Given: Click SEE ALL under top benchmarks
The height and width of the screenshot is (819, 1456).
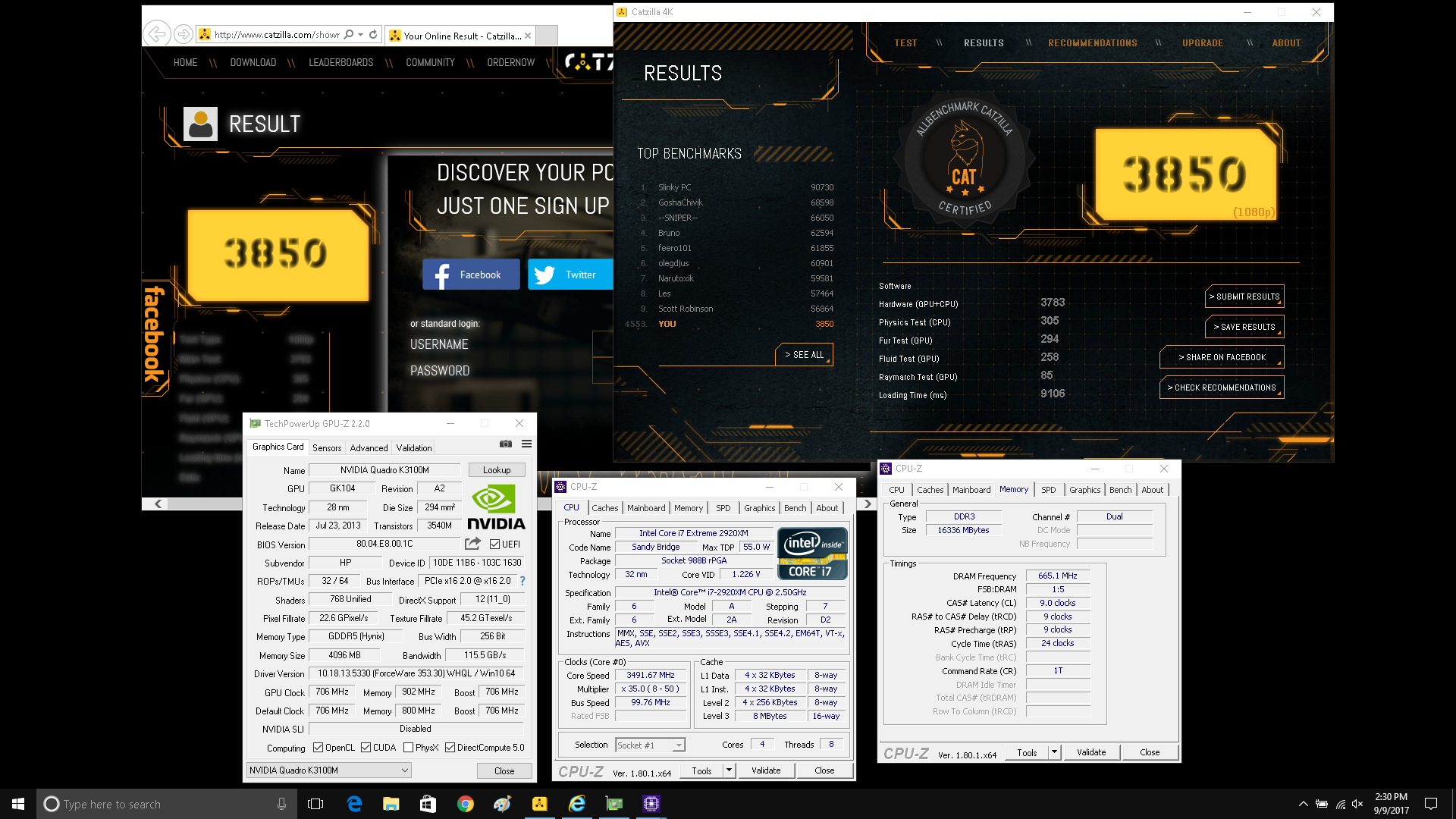Looking at the screenshot, I should (804, 355).
